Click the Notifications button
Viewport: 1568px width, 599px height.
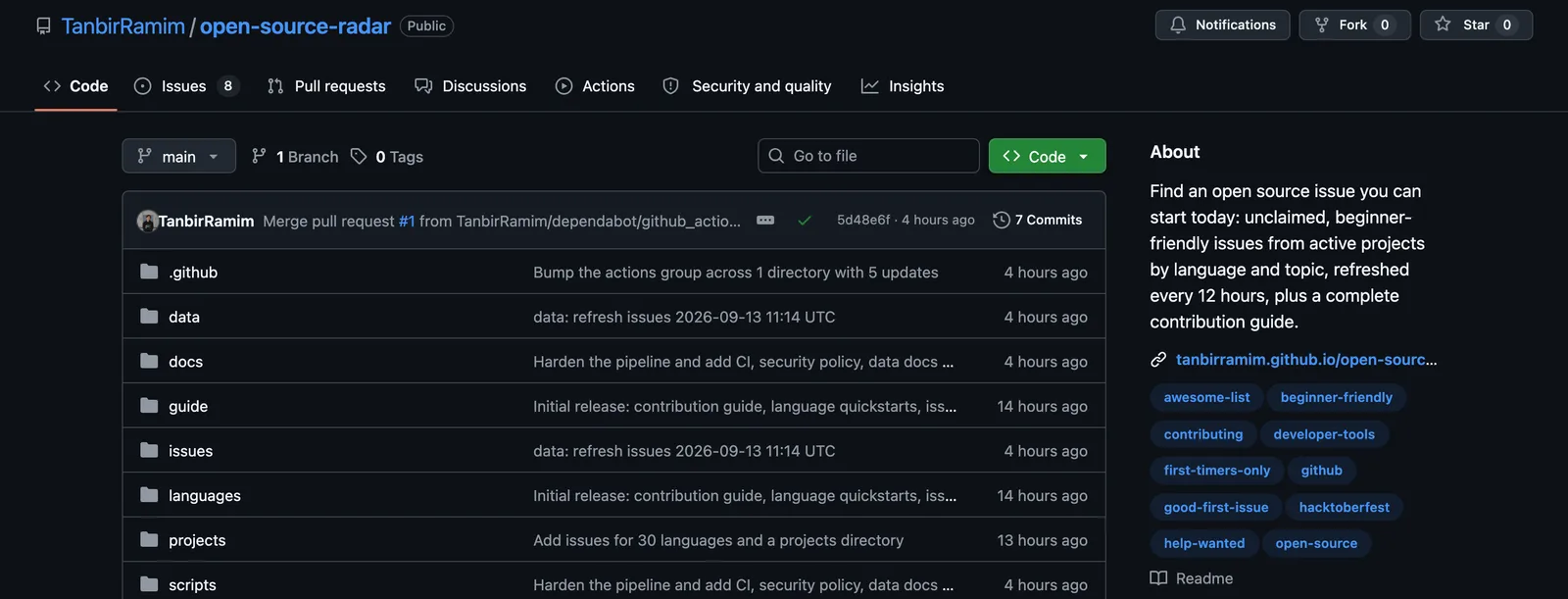[x=1222, y=25]
